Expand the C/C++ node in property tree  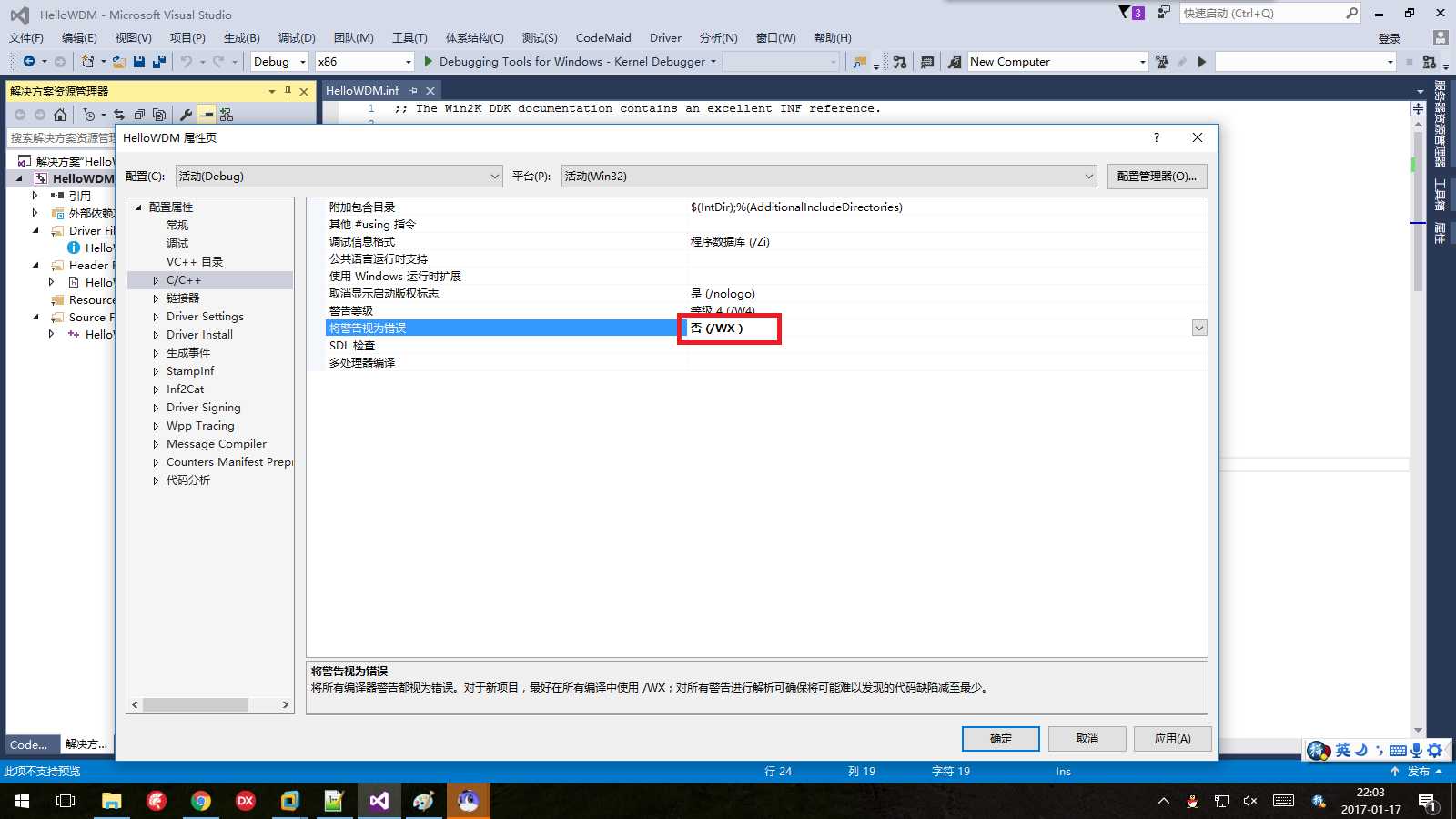[156, 280]
